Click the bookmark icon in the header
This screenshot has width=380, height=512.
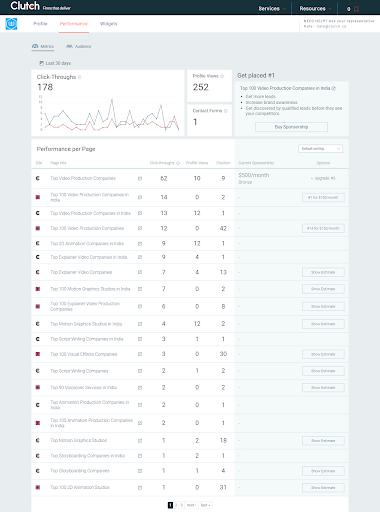(356, 9)
